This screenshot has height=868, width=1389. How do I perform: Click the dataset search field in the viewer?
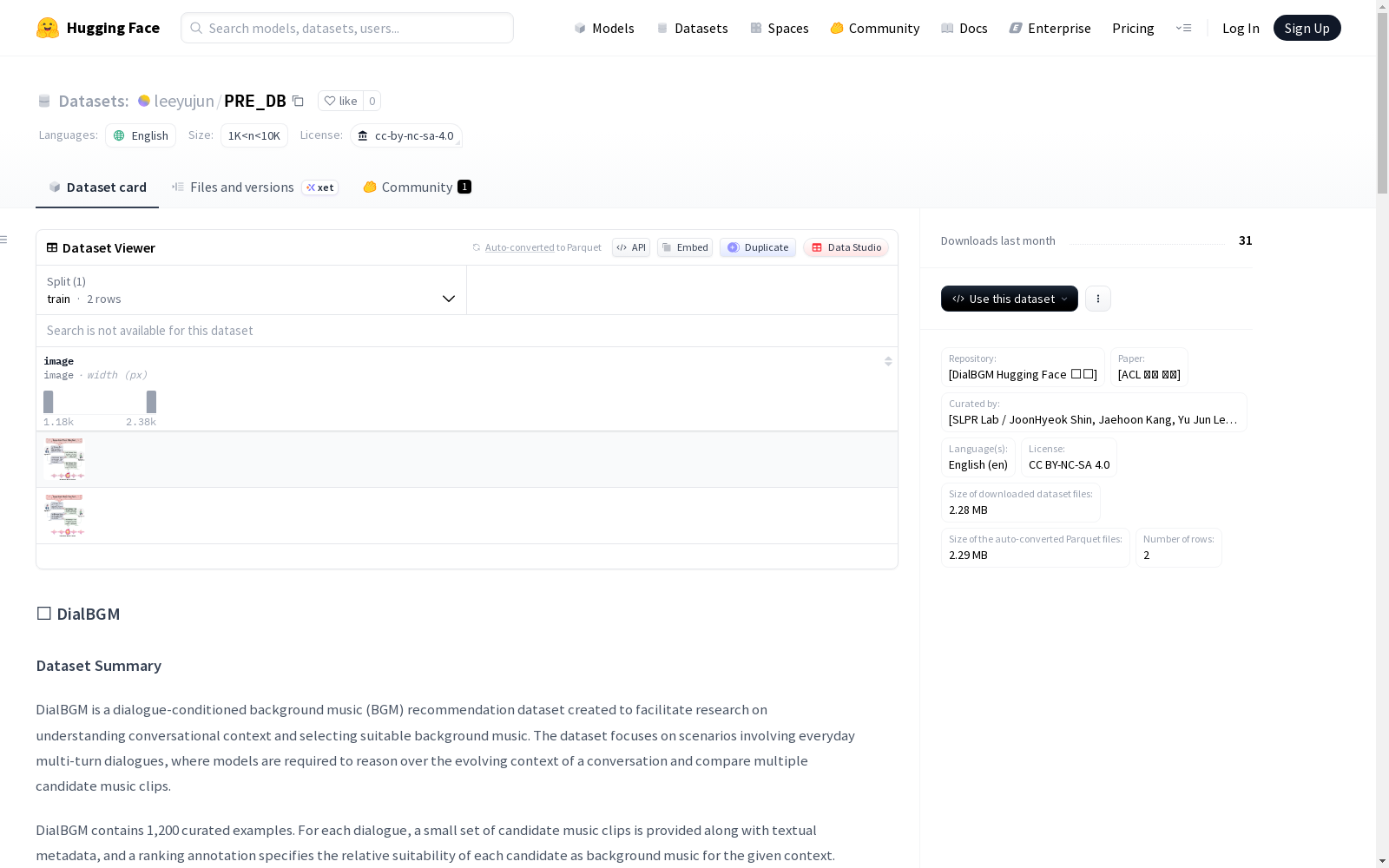(x=467, y=331)
